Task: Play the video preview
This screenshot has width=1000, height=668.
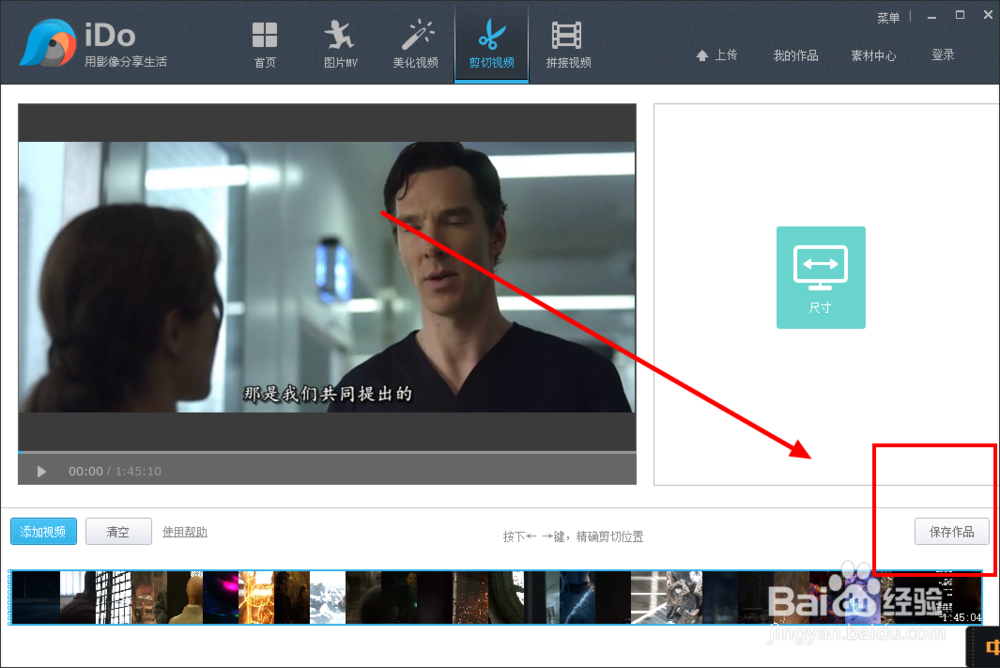Action: [41, 471]
